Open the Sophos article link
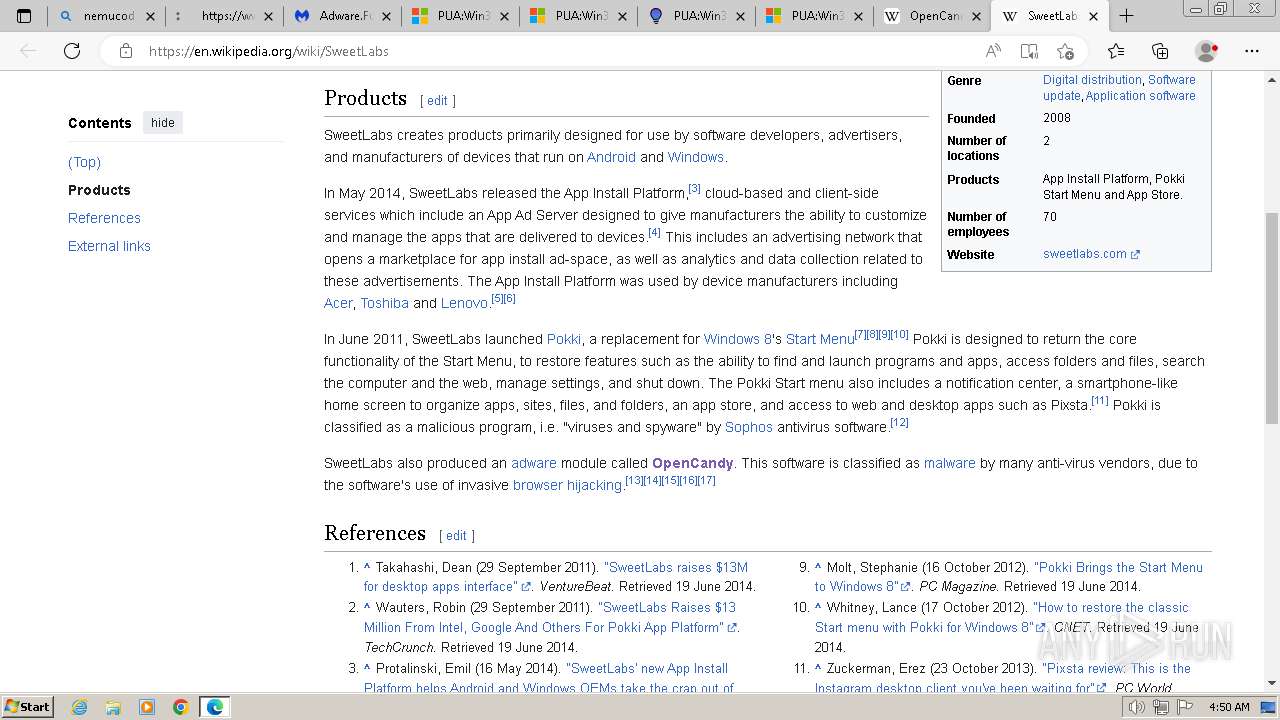 [x=749, y=427]
